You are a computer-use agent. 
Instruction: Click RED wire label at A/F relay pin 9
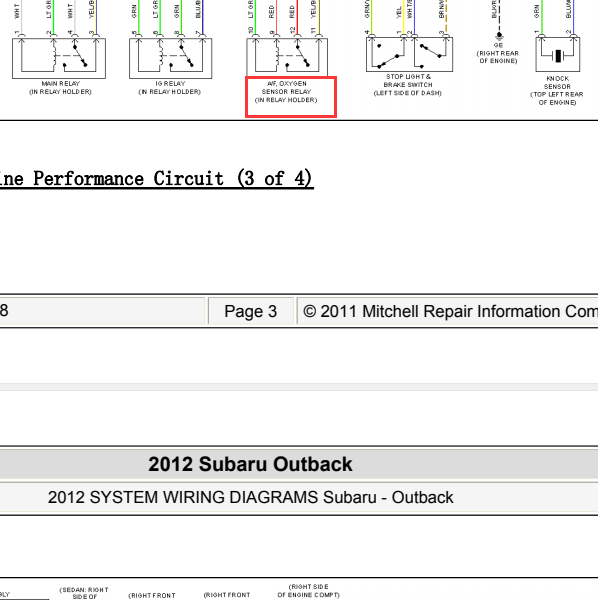pos(272,12)
